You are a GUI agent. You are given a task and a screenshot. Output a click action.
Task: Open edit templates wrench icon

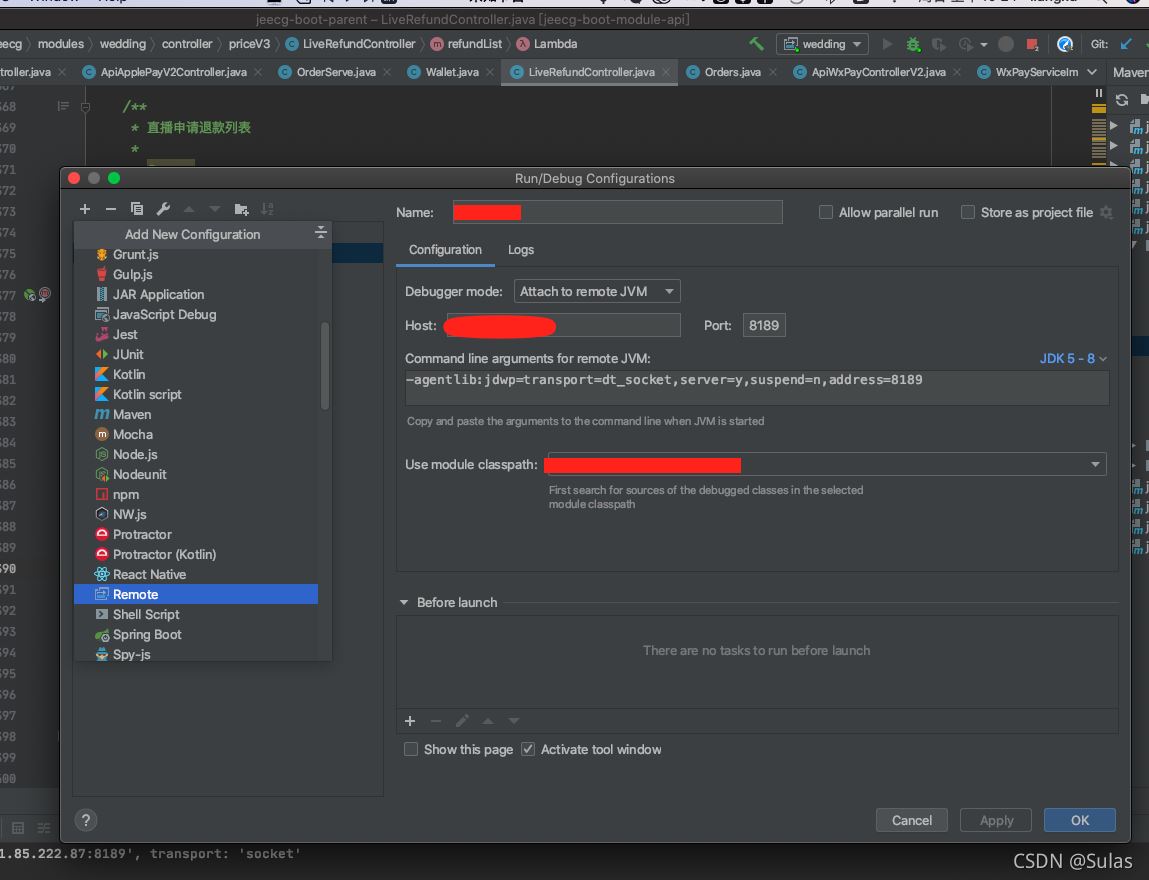pyautogui.click(x=163, y=210)
